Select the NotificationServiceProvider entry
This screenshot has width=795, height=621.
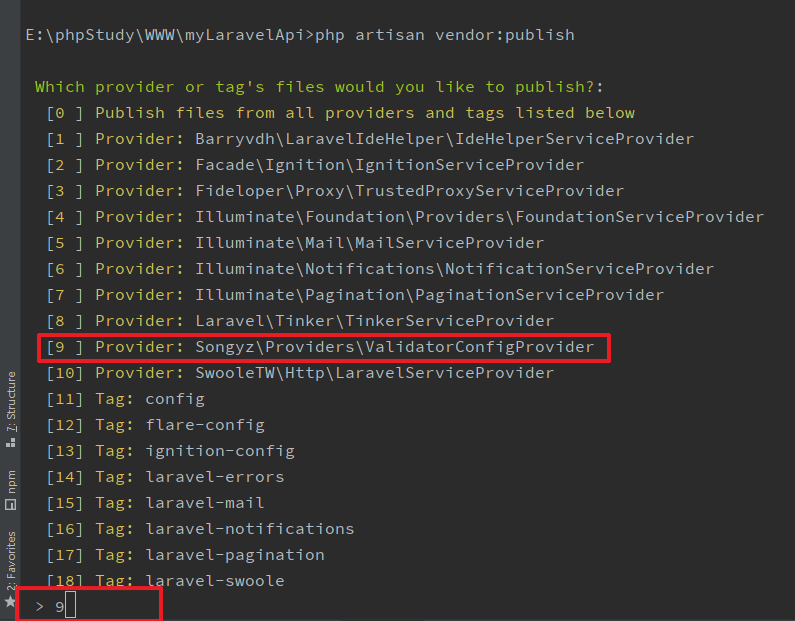[380, 269]
